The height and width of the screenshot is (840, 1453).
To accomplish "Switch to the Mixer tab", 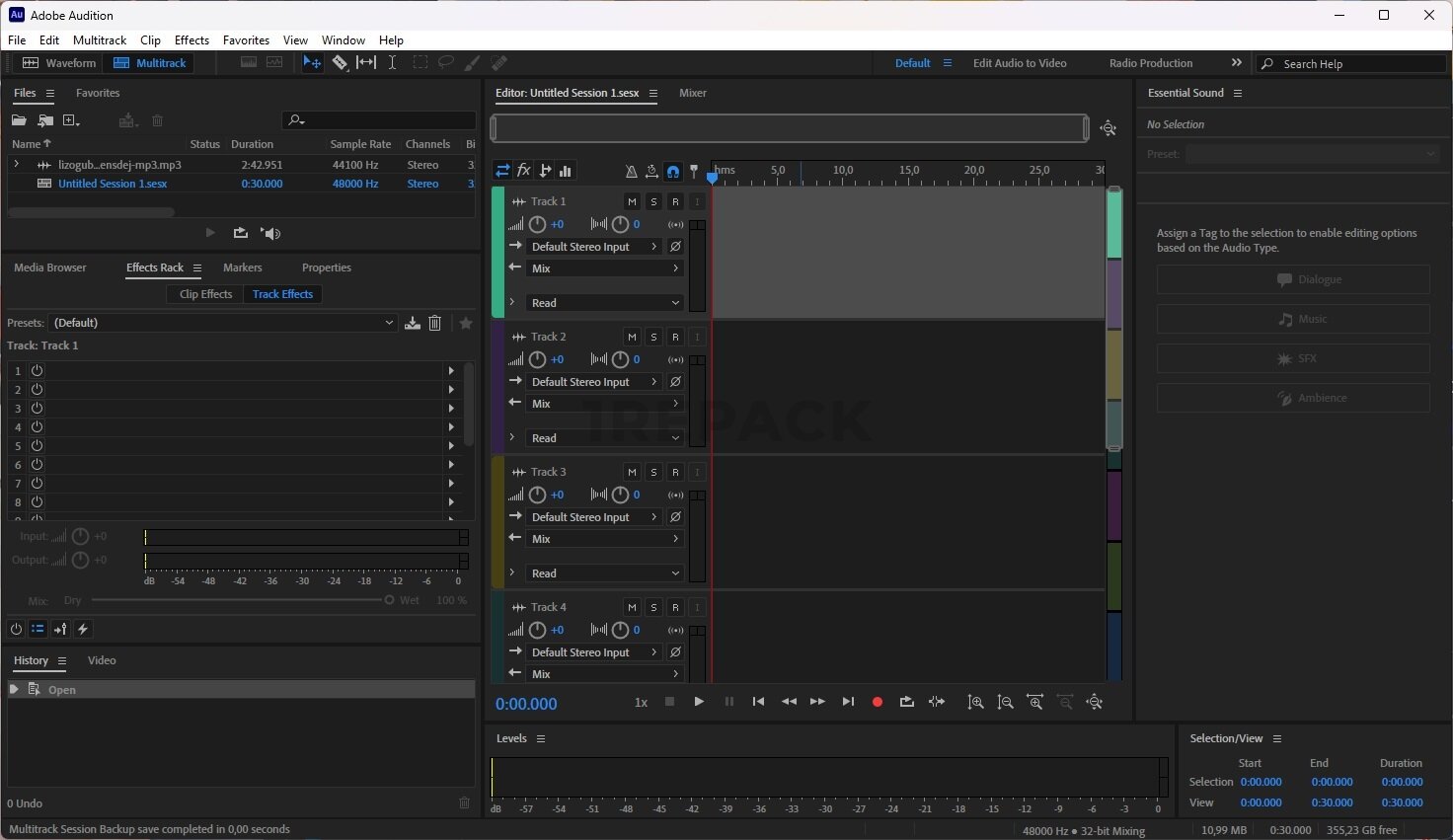I will click(692, 93).
